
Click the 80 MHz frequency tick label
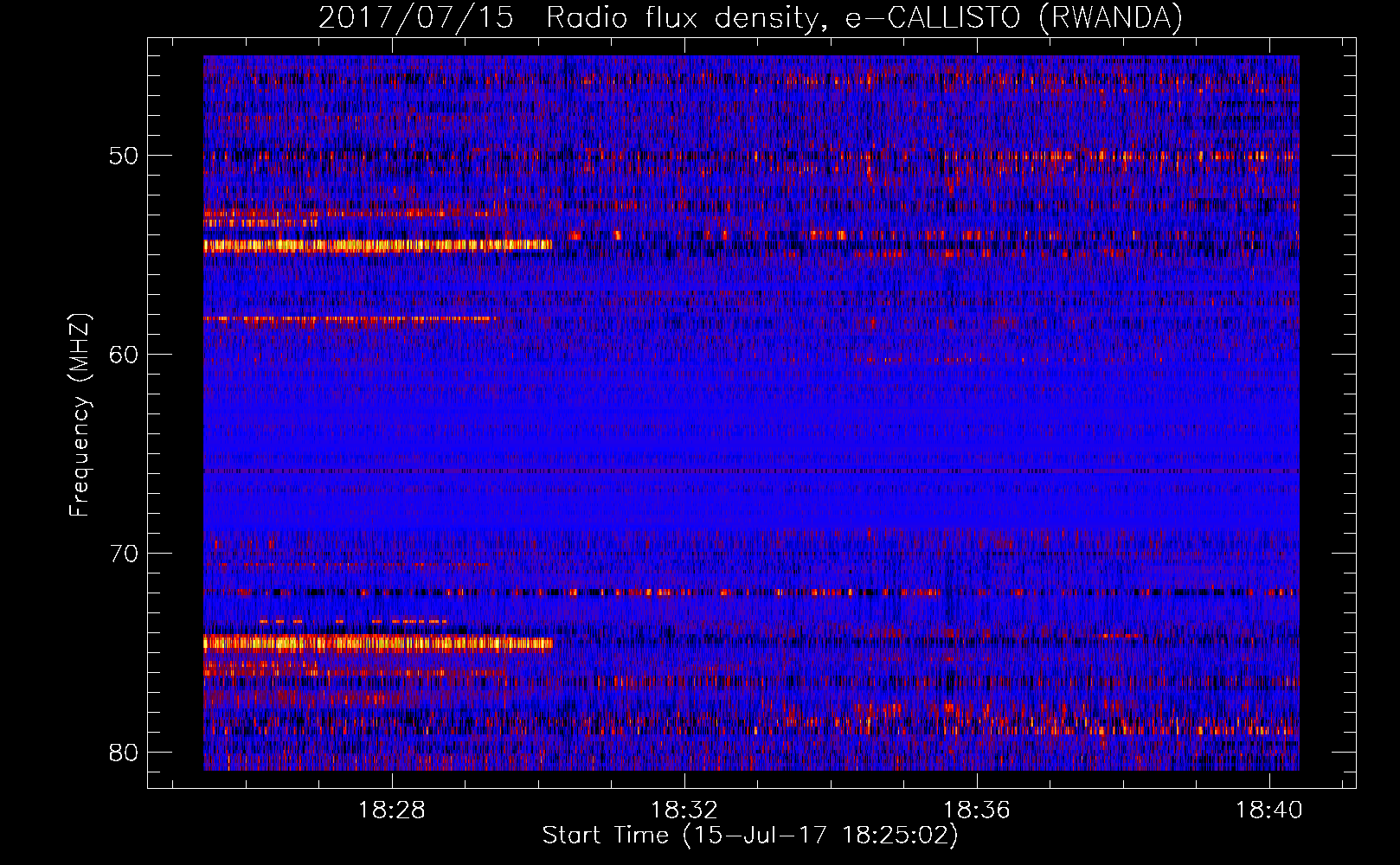[x=123, y=753]
